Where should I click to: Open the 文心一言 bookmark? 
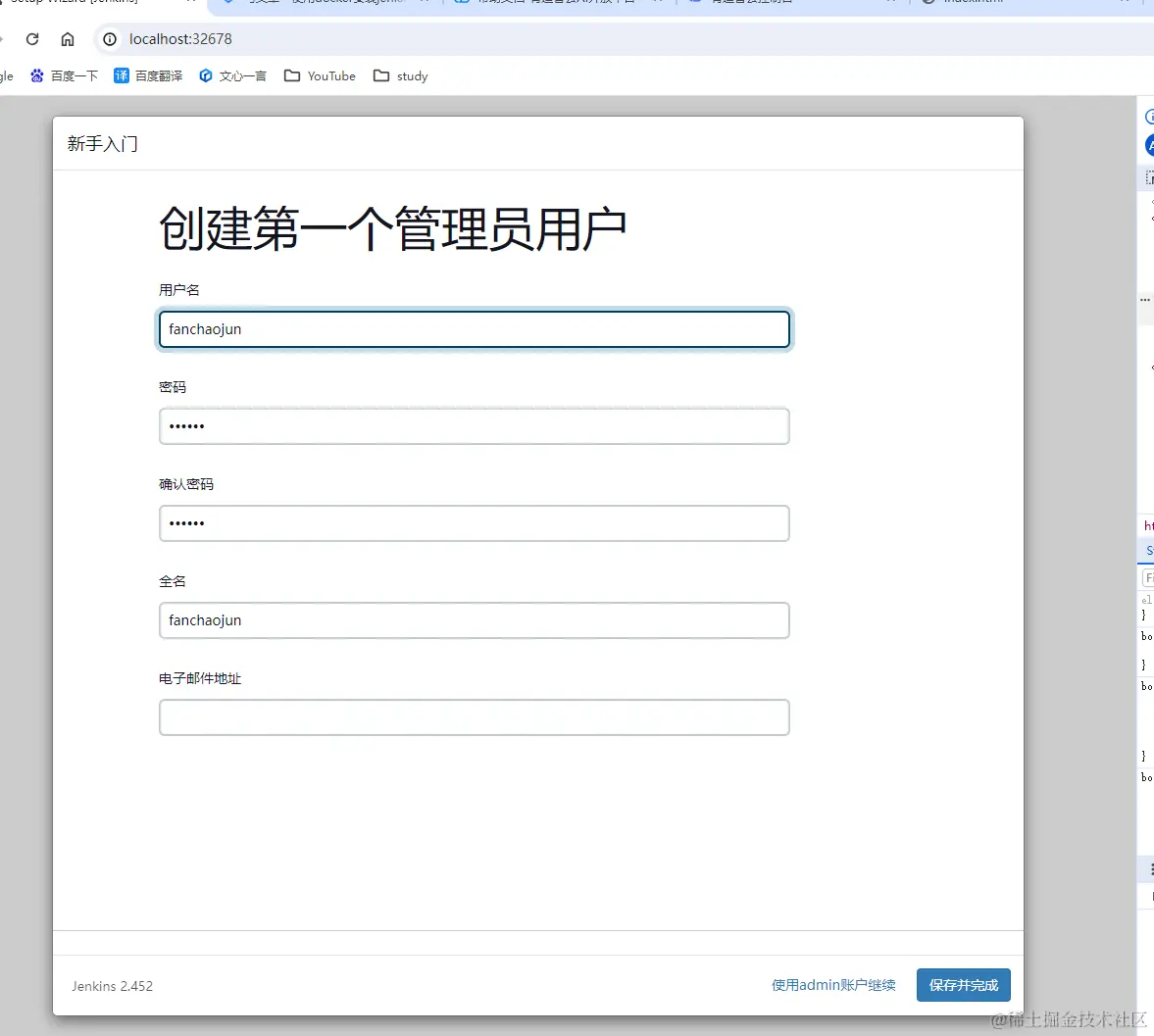pos(232,75)
